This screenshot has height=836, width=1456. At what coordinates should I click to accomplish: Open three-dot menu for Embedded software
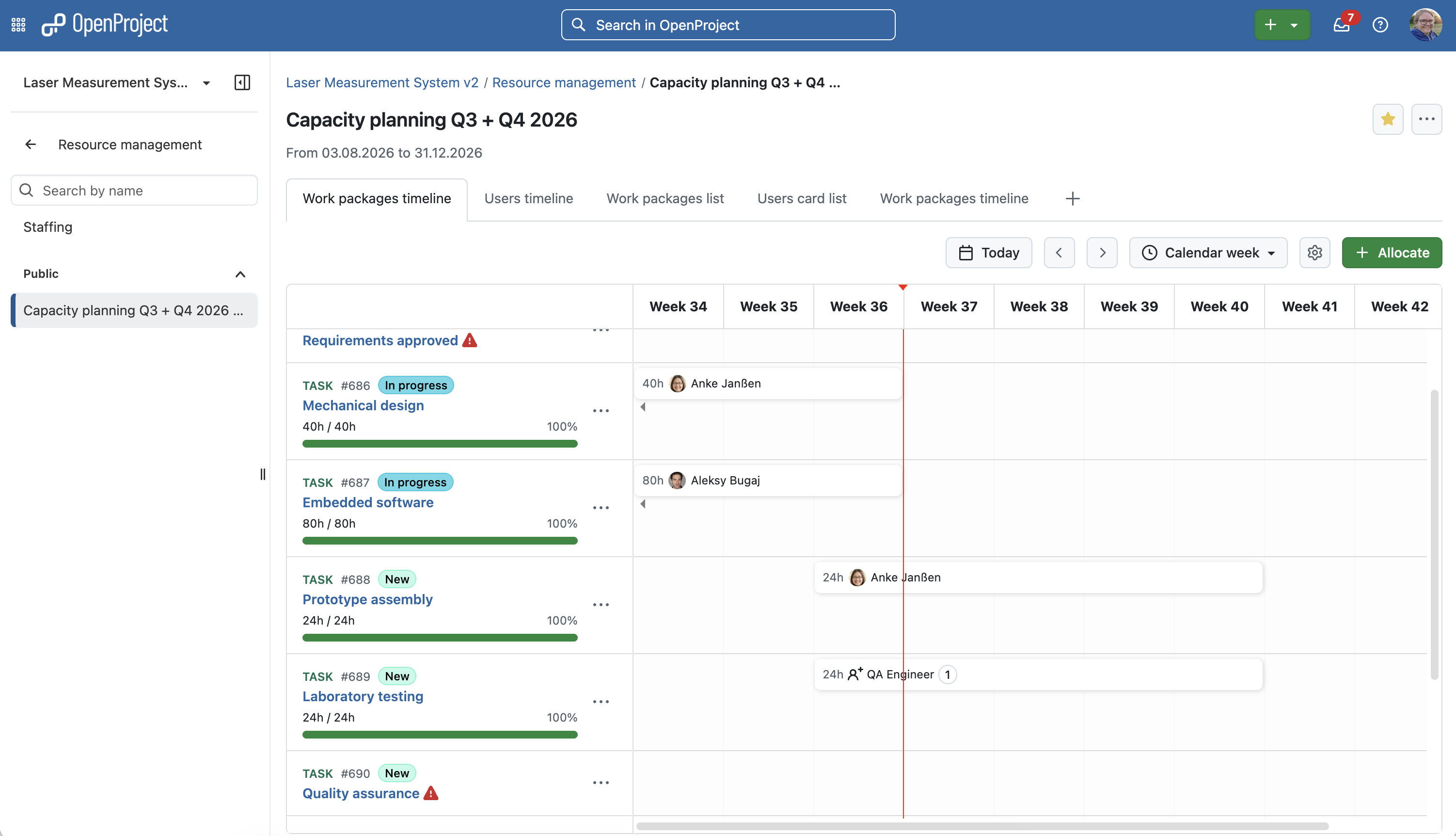[x=601, y=508]
